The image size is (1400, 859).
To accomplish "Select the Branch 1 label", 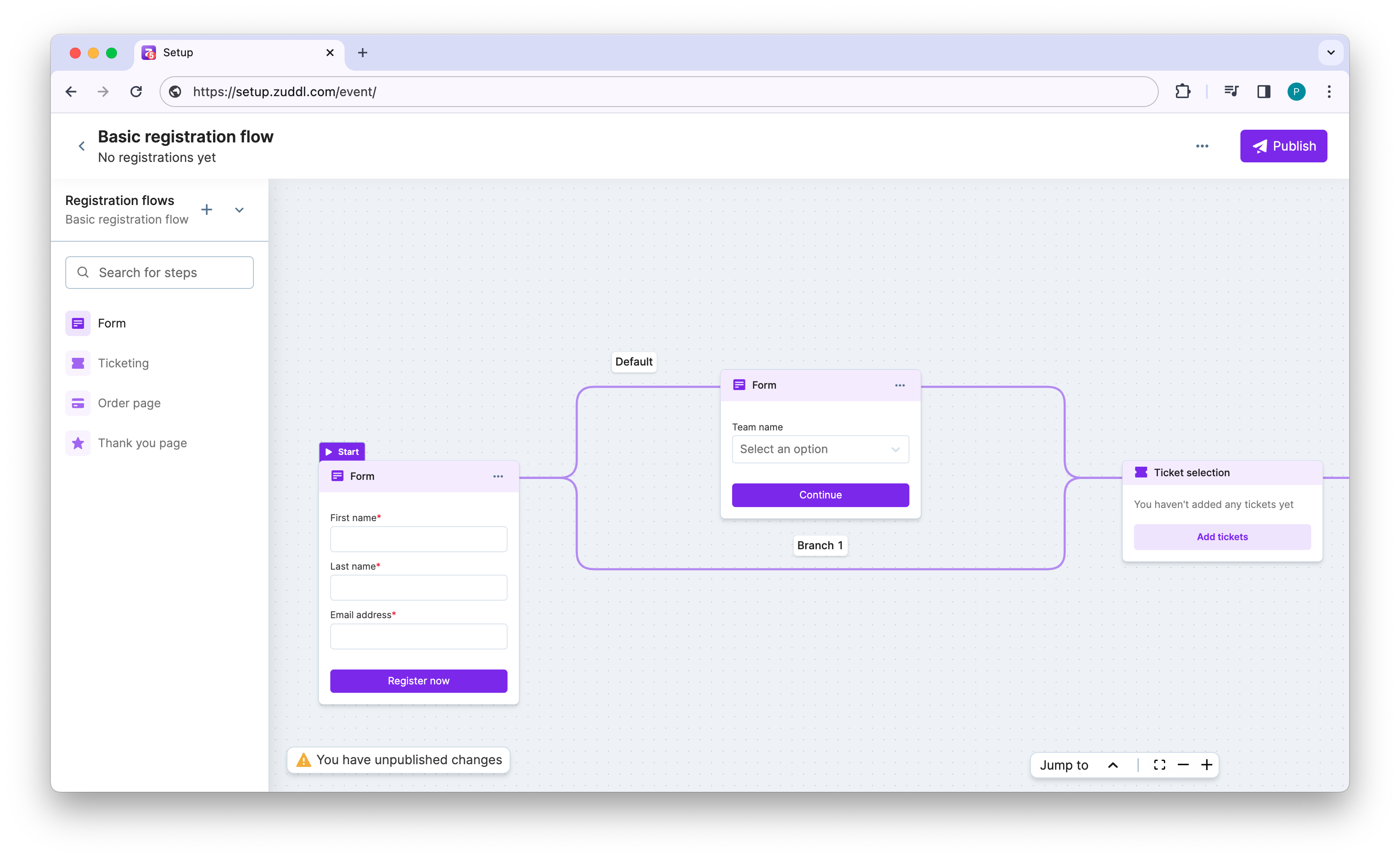I will point(819,545).
